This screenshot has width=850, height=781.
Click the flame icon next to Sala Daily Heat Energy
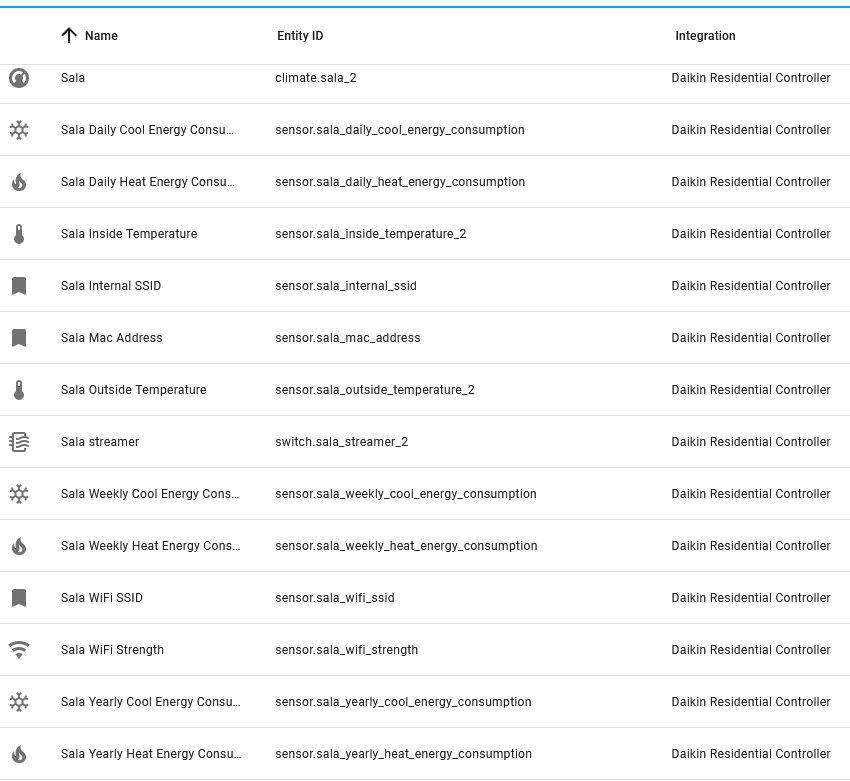click(19, 181)
